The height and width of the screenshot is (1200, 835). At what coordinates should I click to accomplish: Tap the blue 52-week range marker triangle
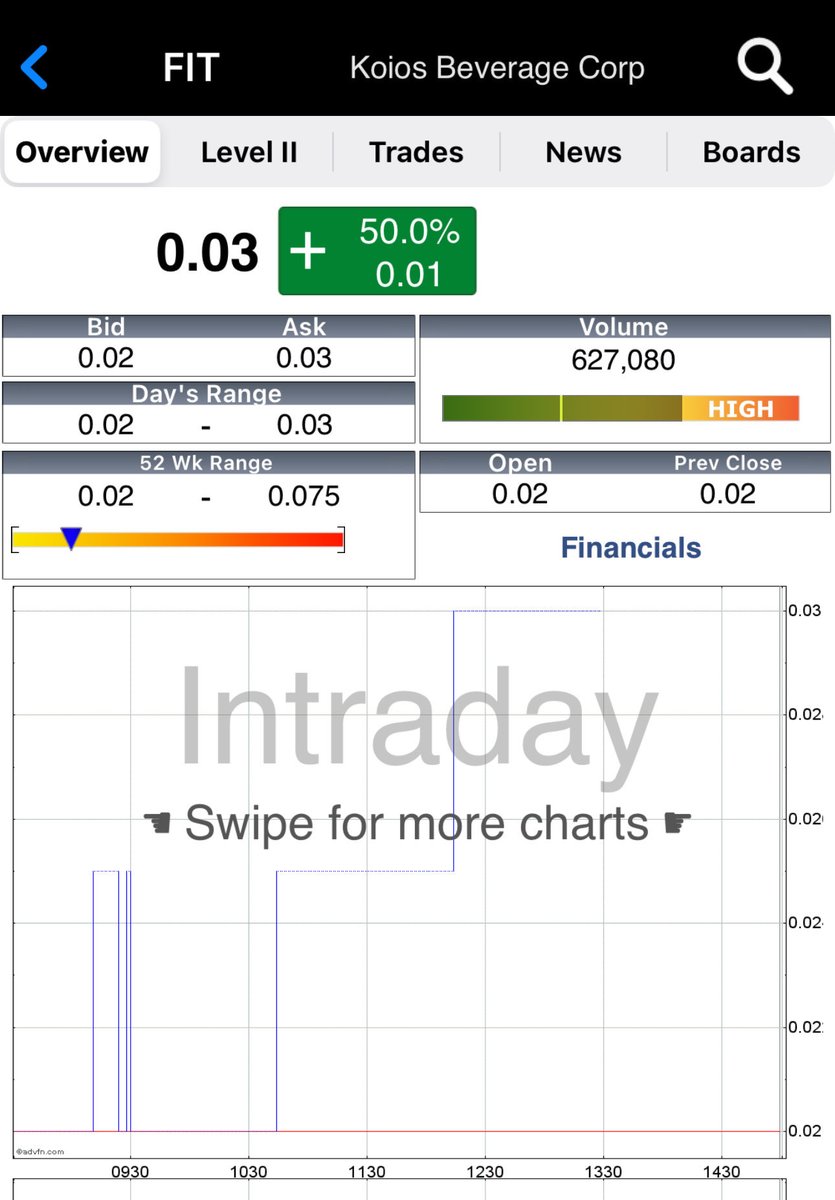[x=70, y=539]
